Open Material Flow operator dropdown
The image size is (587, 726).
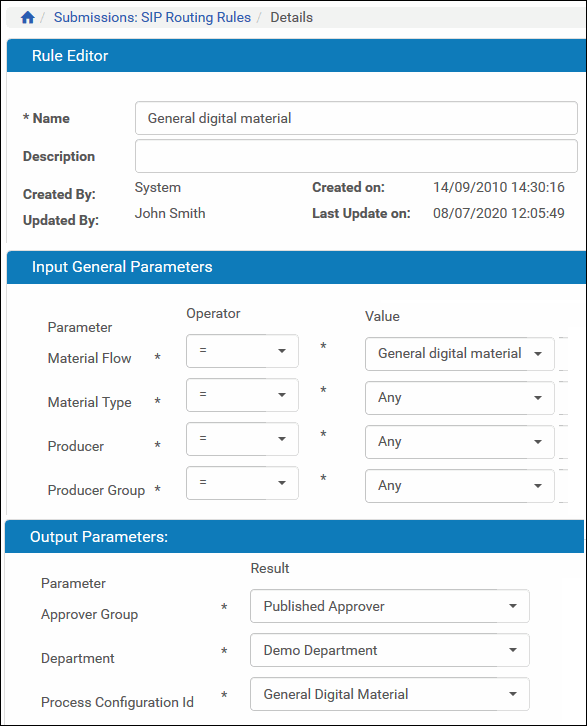pyautogui.click(x=242, y=351)
